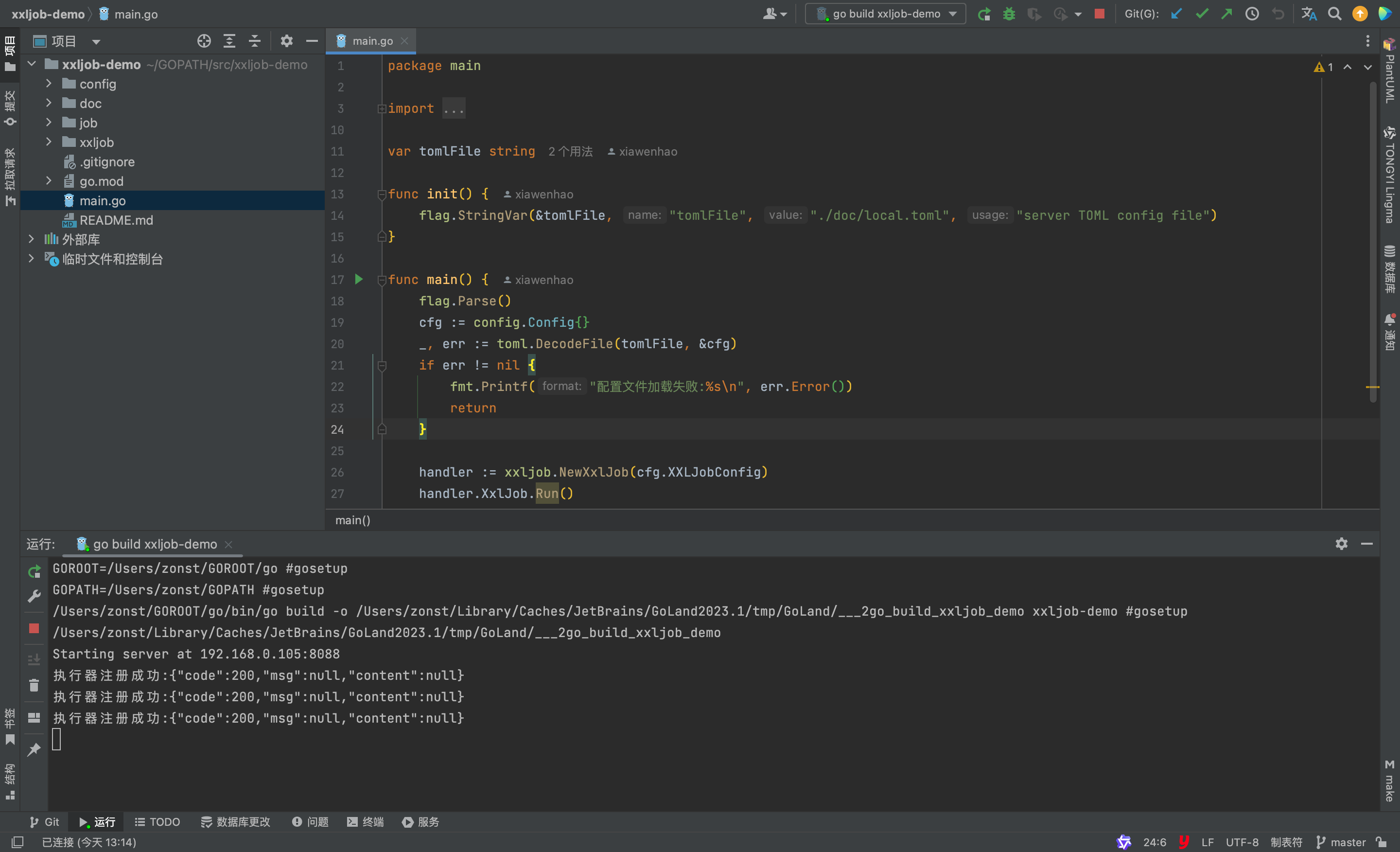Run main function from gutter arrow
1400x852 pixels.
pos(359,279)
